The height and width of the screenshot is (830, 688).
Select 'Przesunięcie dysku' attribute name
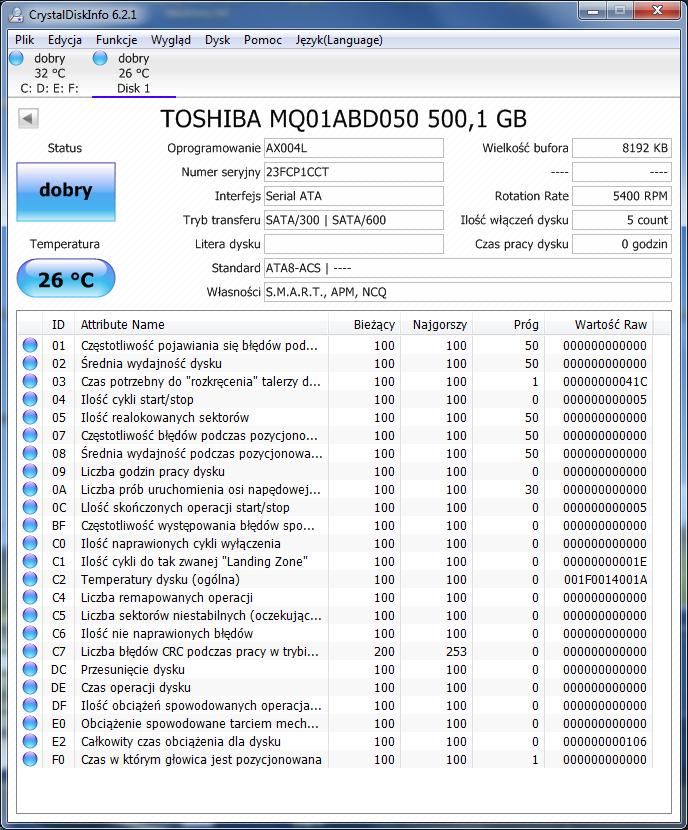click(x=132, y=669)
